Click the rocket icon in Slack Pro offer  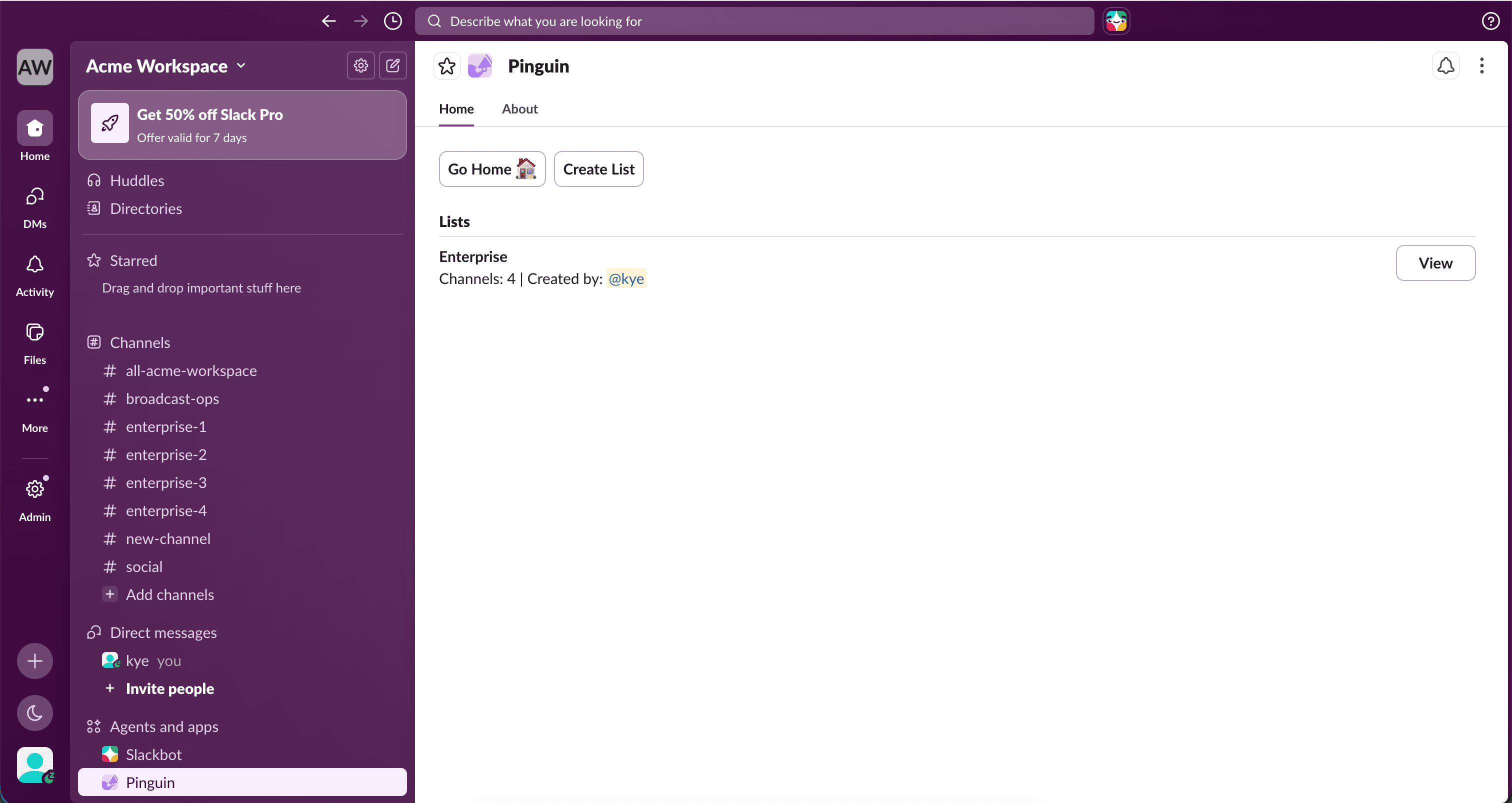[x=110, y=123]
